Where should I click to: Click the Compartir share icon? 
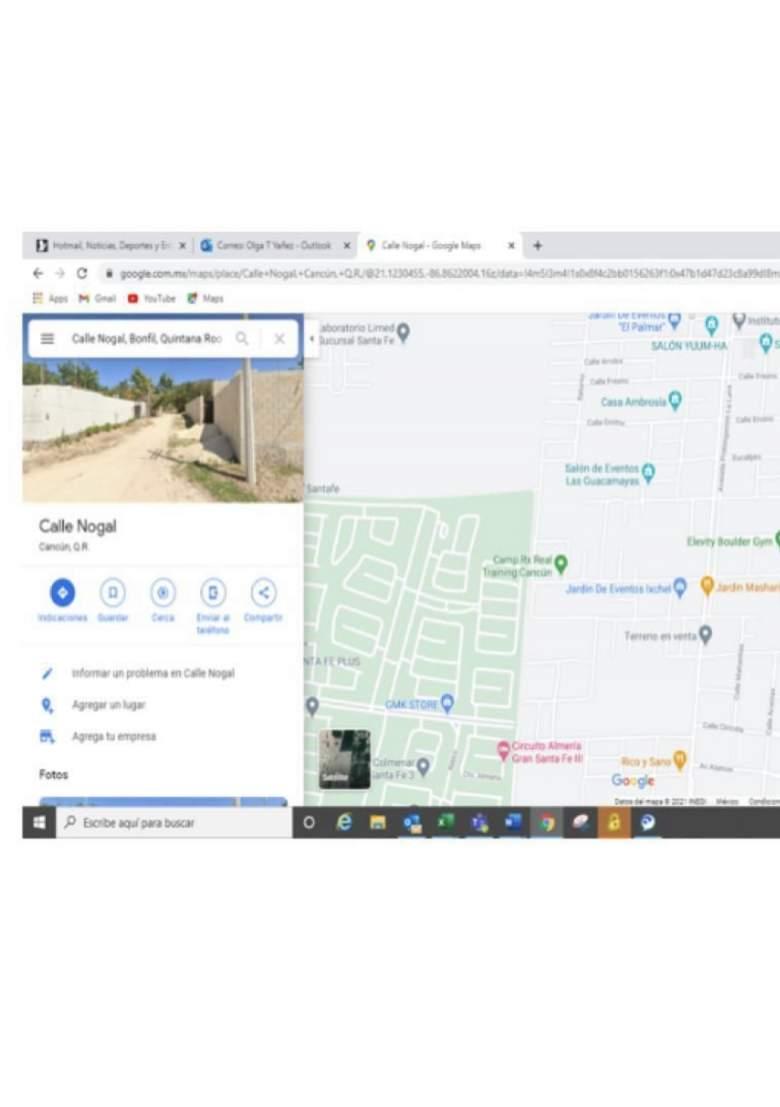click(263, 593)
